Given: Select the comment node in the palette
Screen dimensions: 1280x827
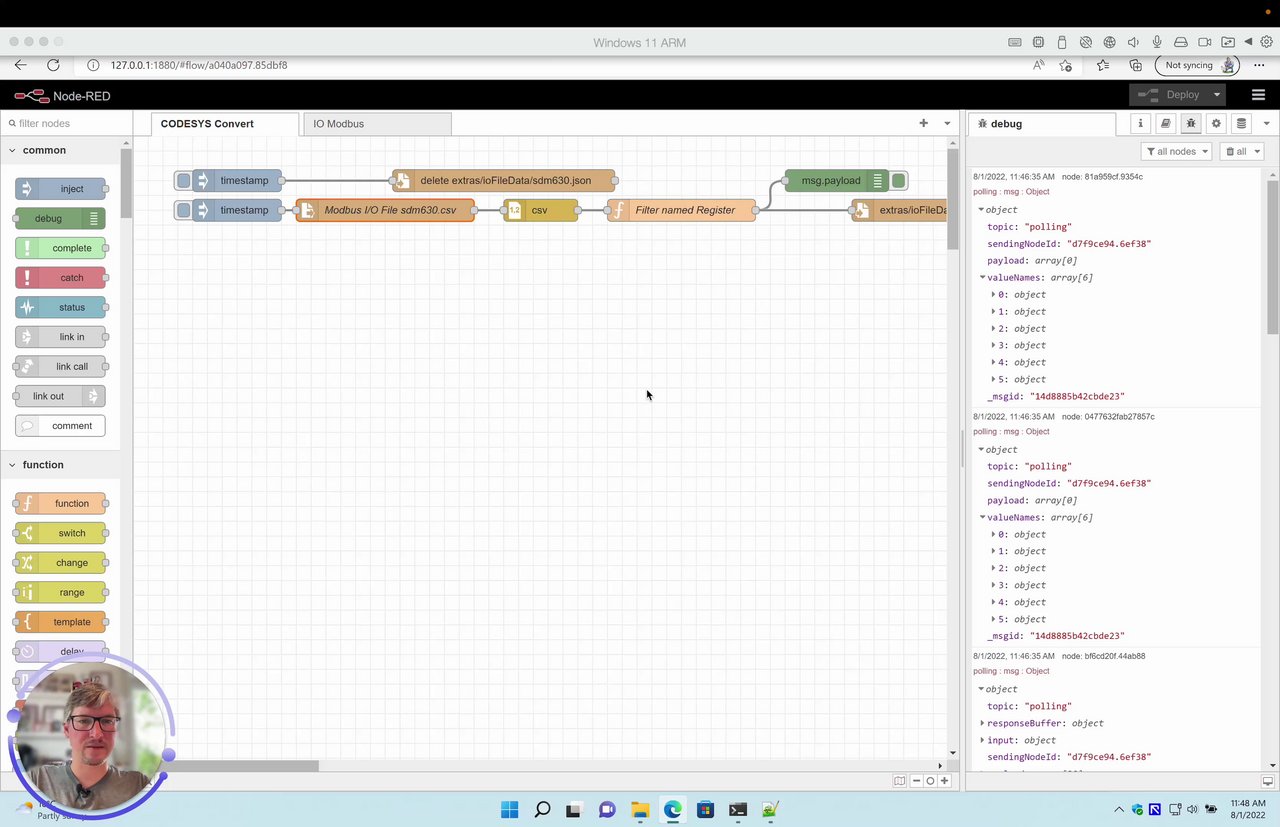Looking at the screenshot, I should point(61,426).
